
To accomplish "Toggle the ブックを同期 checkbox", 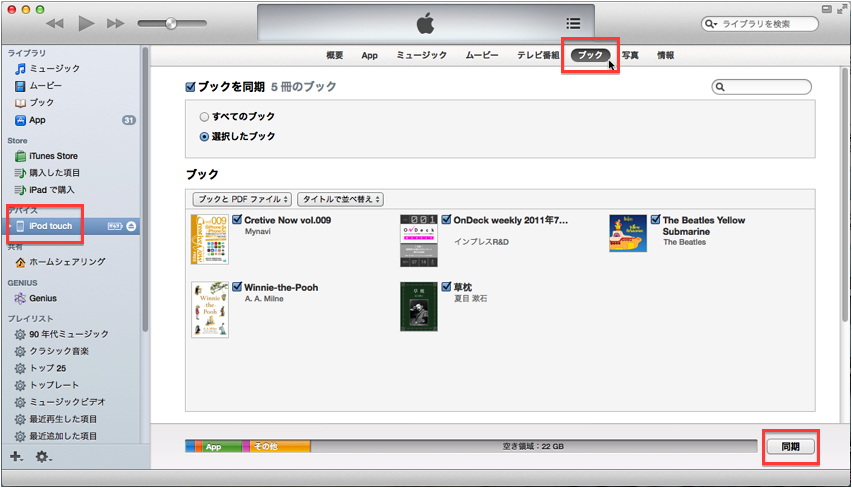I will tap(190, 87).
